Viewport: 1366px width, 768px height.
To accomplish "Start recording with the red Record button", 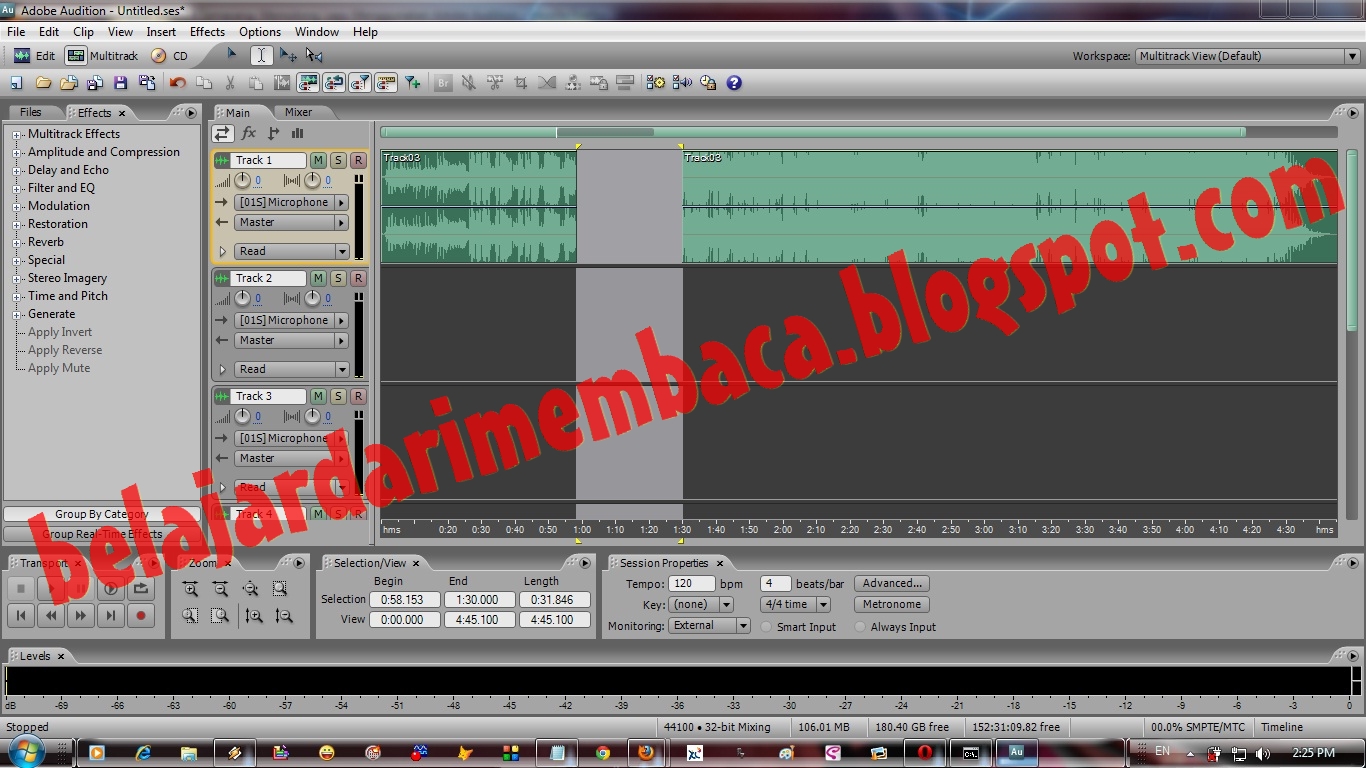I will tap(141, 616).
